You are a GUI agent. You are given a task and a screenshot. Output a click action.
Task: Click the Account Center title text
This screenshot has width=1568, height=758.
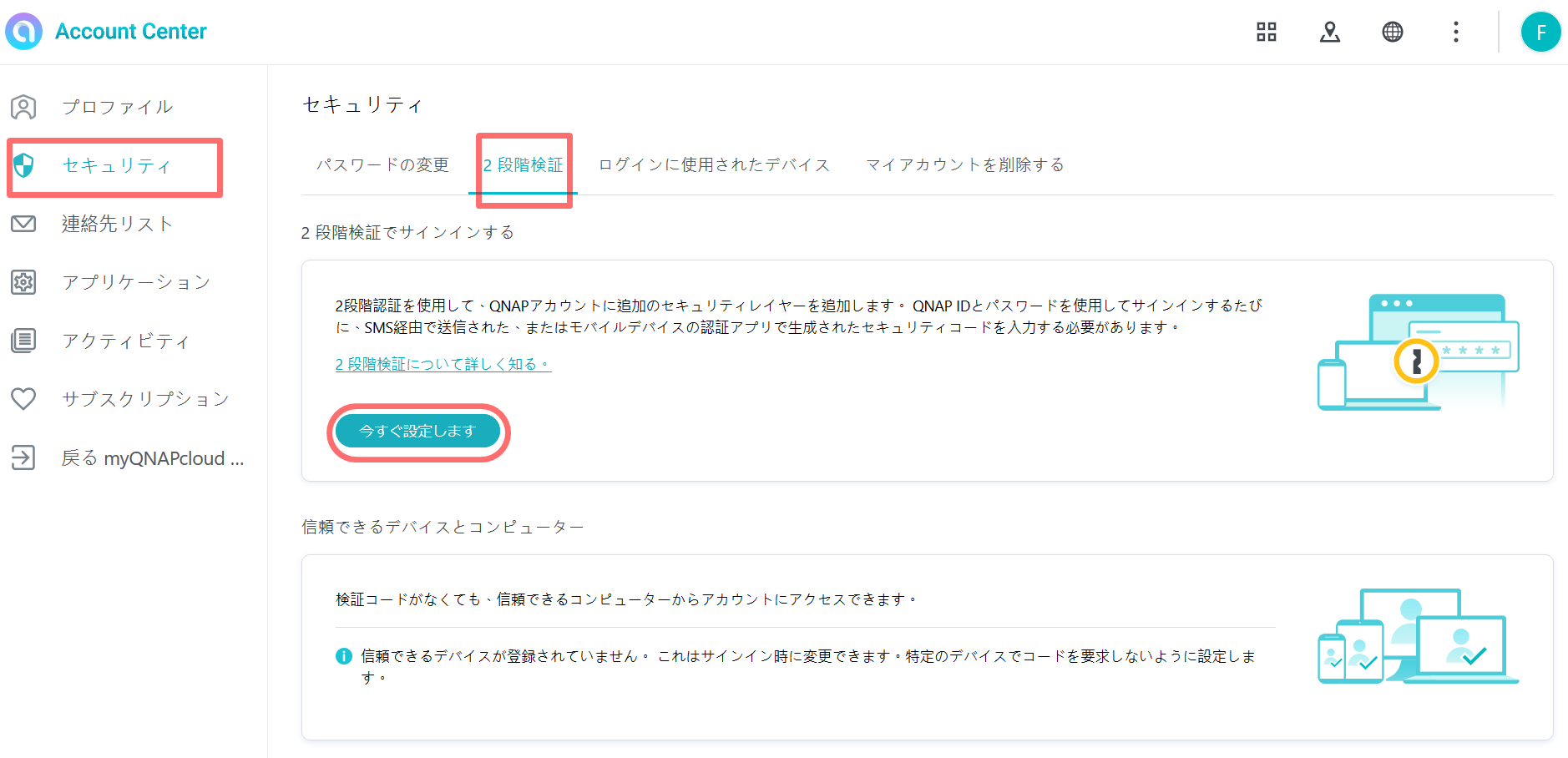131,32
